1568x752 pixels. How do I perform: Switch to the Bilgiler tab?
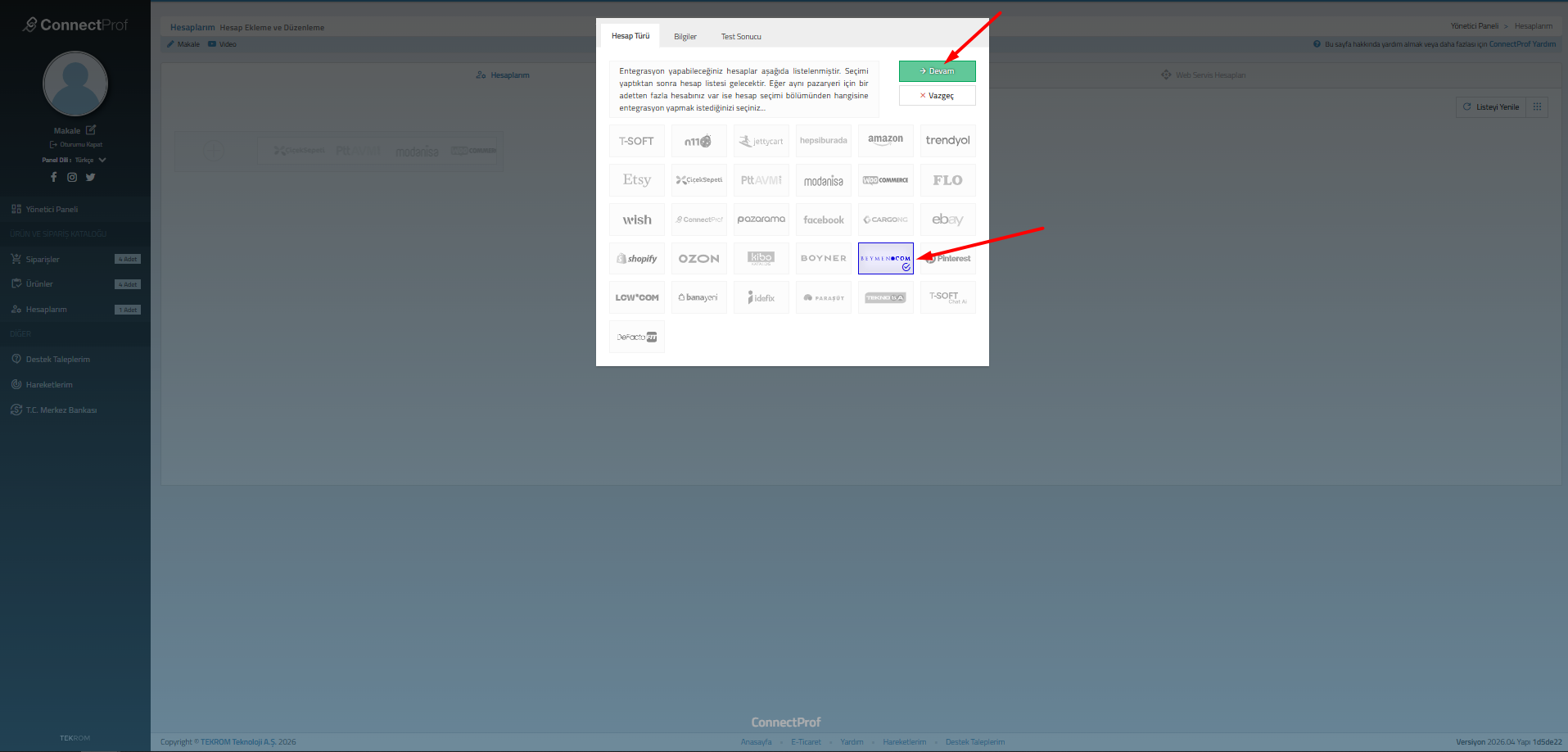pos(685,37)
